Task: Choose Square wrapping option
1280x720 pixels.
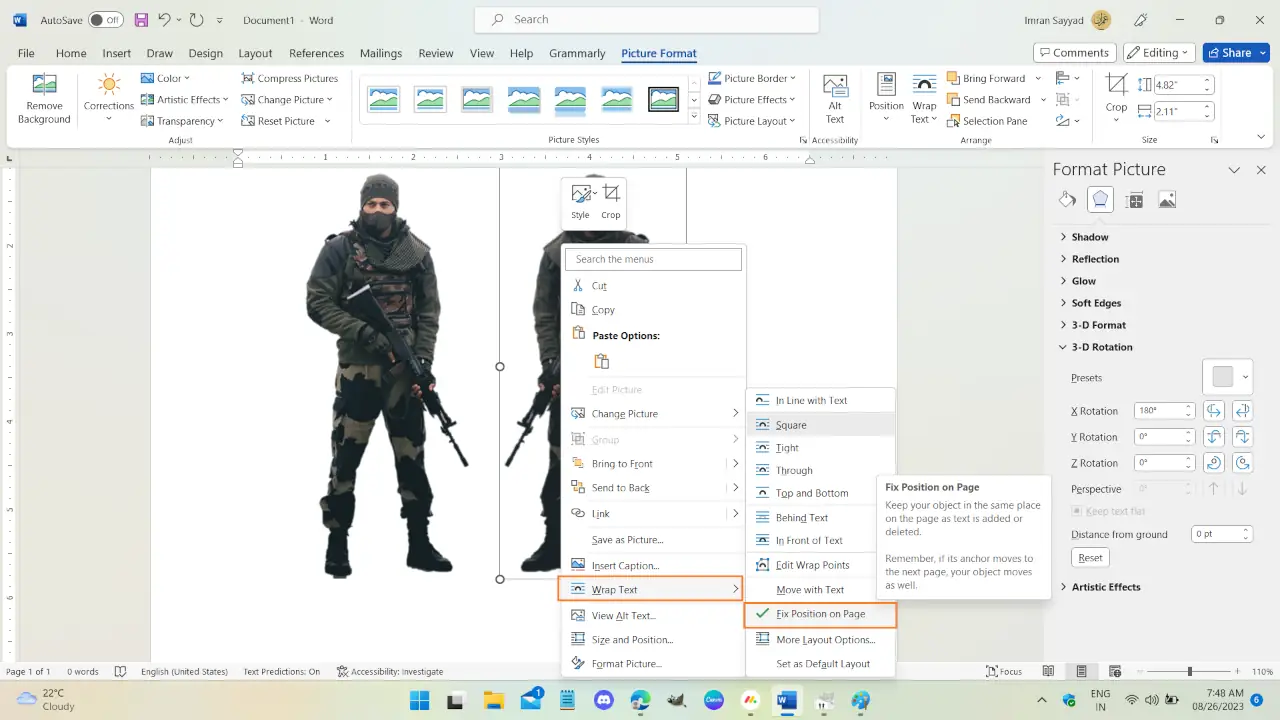Action: click(821, 425)
